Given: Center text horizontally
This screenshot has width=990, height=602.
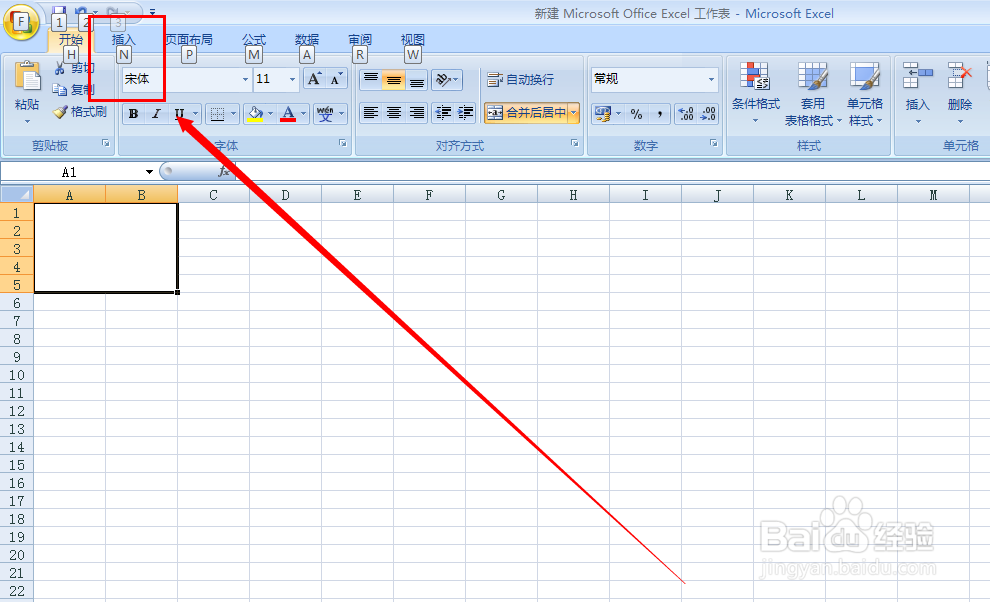Looking at the screenshot, I should point(393,113).
